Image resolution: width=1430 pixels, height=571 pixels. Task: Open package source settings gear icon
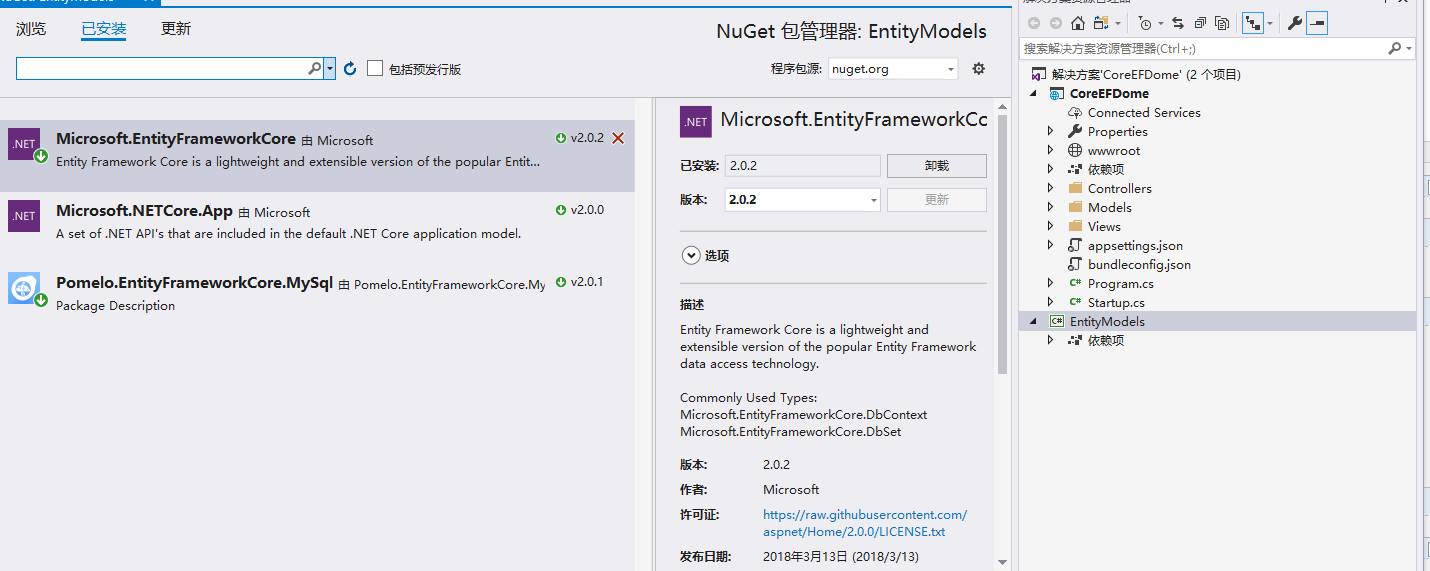pyautogui.click(x=979, y=69)
